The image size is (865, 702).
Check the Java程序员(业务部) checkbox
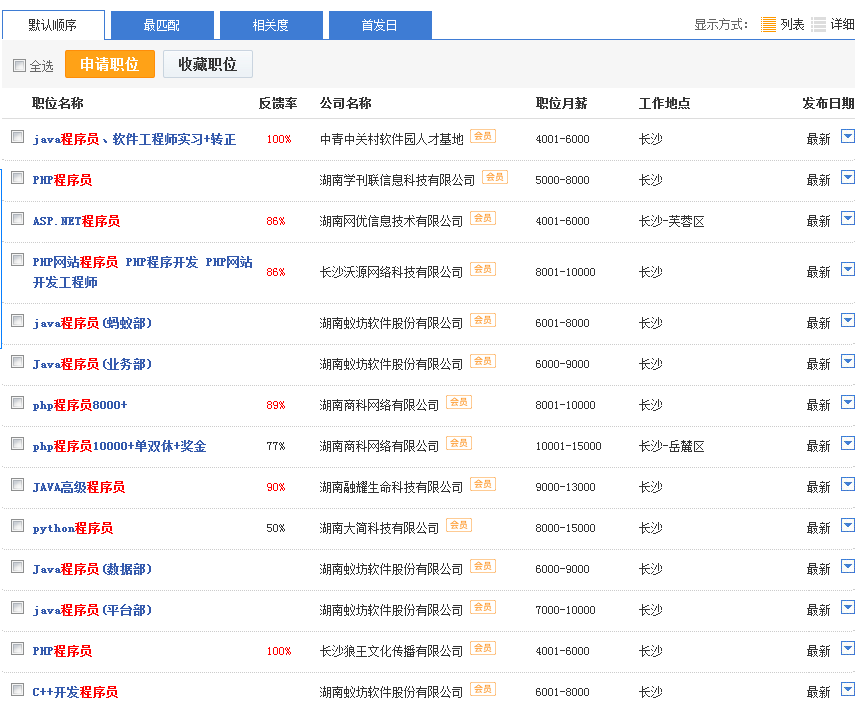[18, 361]
